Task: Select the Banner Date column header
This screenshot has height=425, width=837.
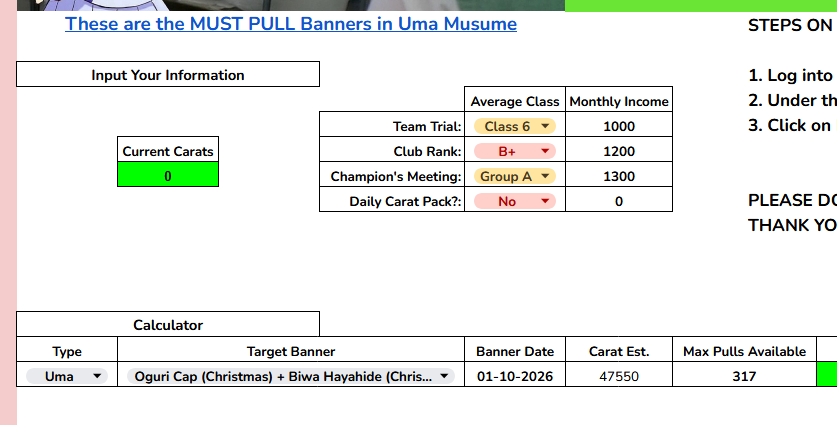Action: point(515,350)
